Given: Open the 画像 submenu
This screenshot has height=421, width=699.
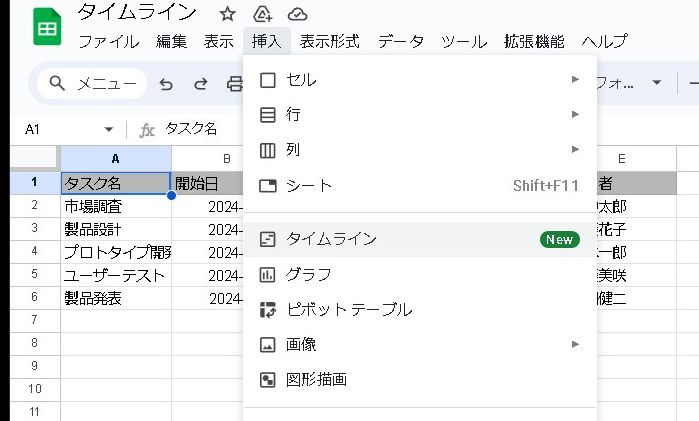Looking at the screenshot, I should pos(420,344).
